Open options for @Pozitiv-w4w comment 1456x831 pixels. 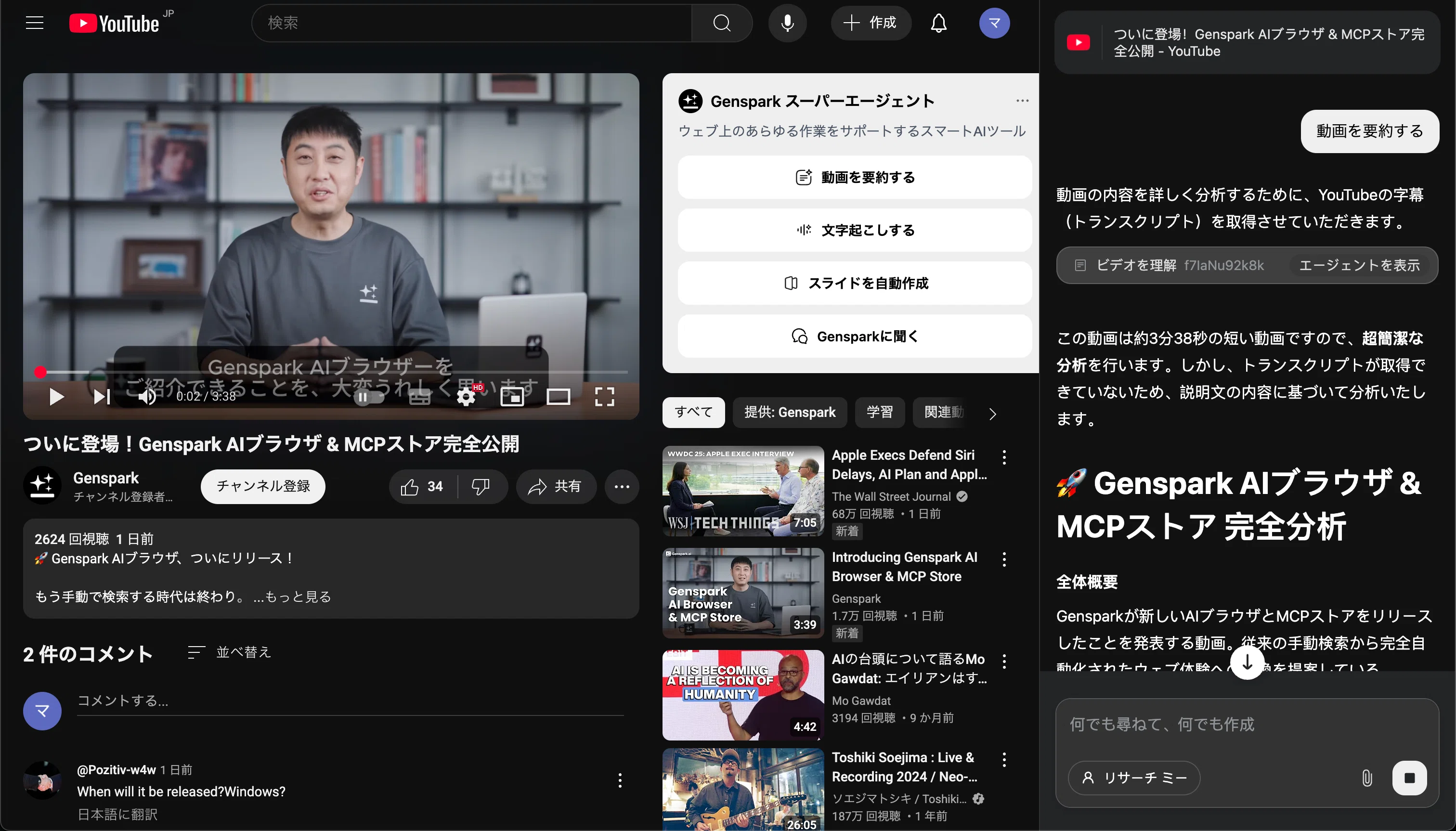[620, 780]
